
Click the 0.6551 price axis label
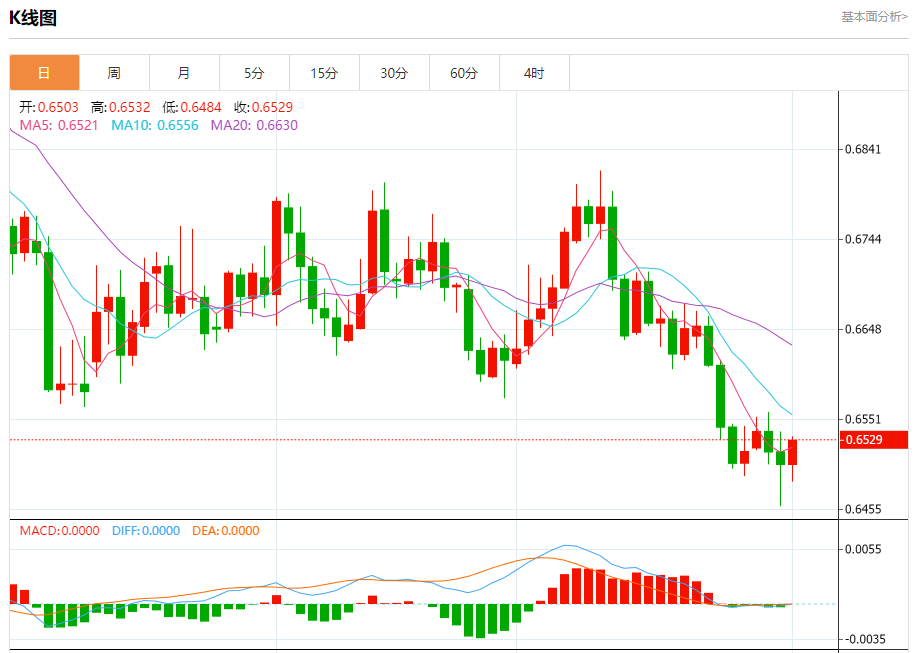pos(863,419)
